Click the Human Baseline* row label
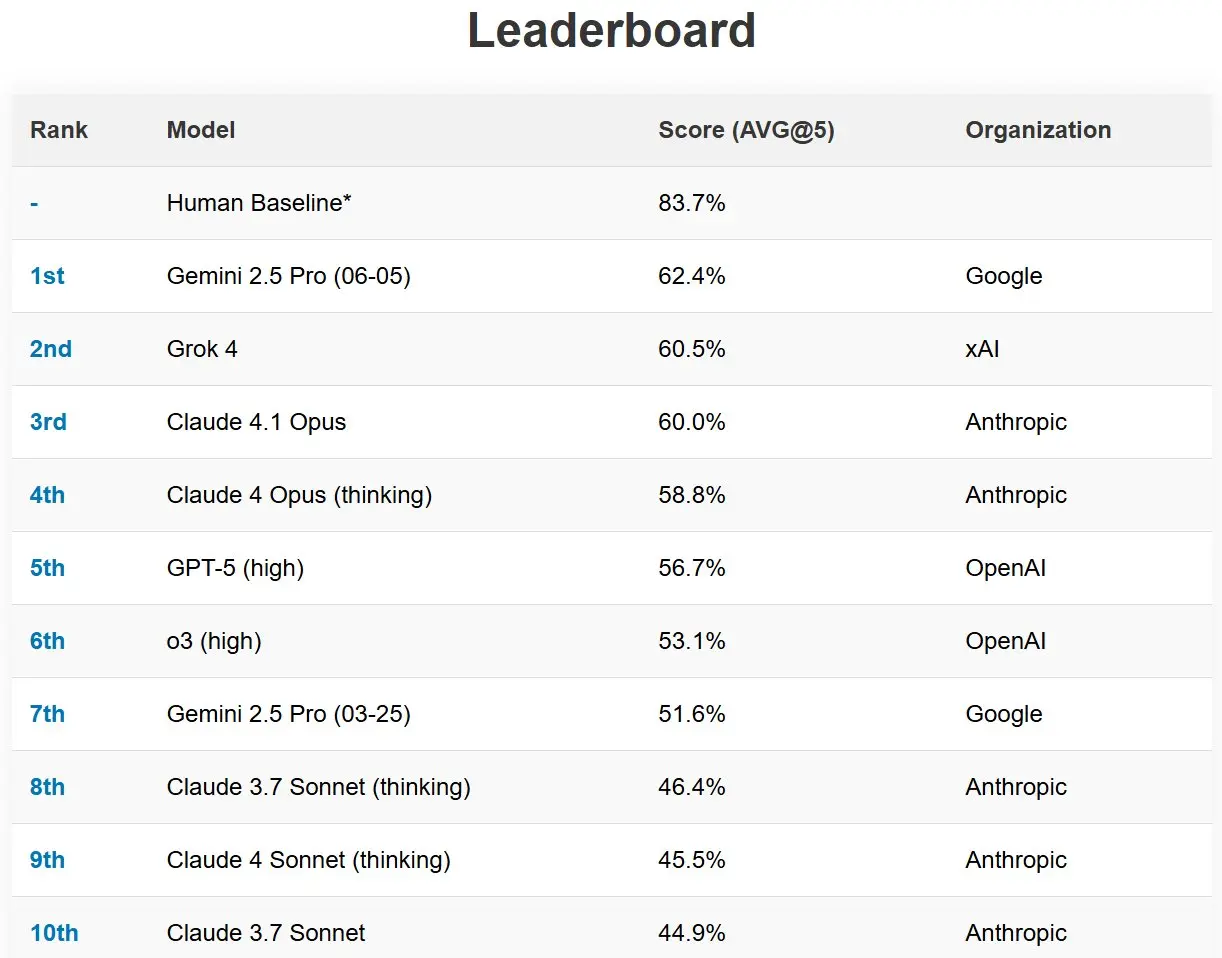1222x958 pixels. click(259, 203)
